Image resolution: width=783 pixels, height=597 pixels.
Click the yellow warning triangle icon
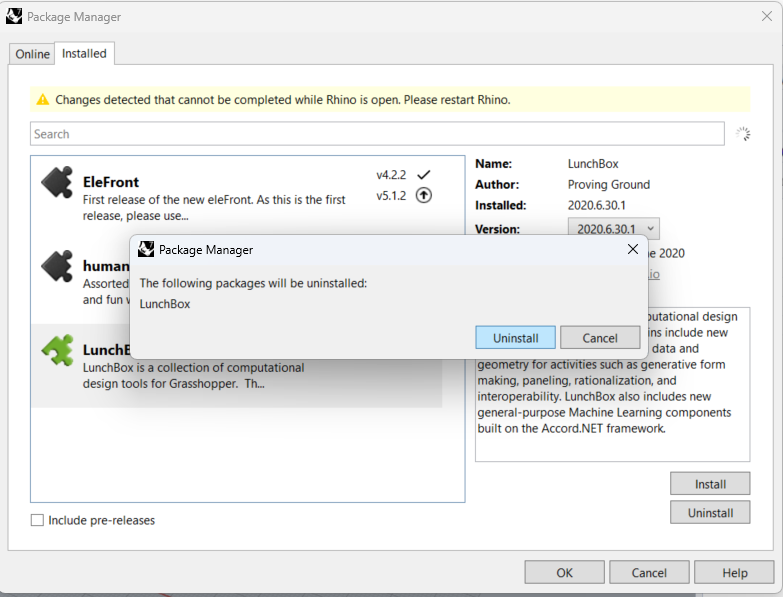click(43, 100)
